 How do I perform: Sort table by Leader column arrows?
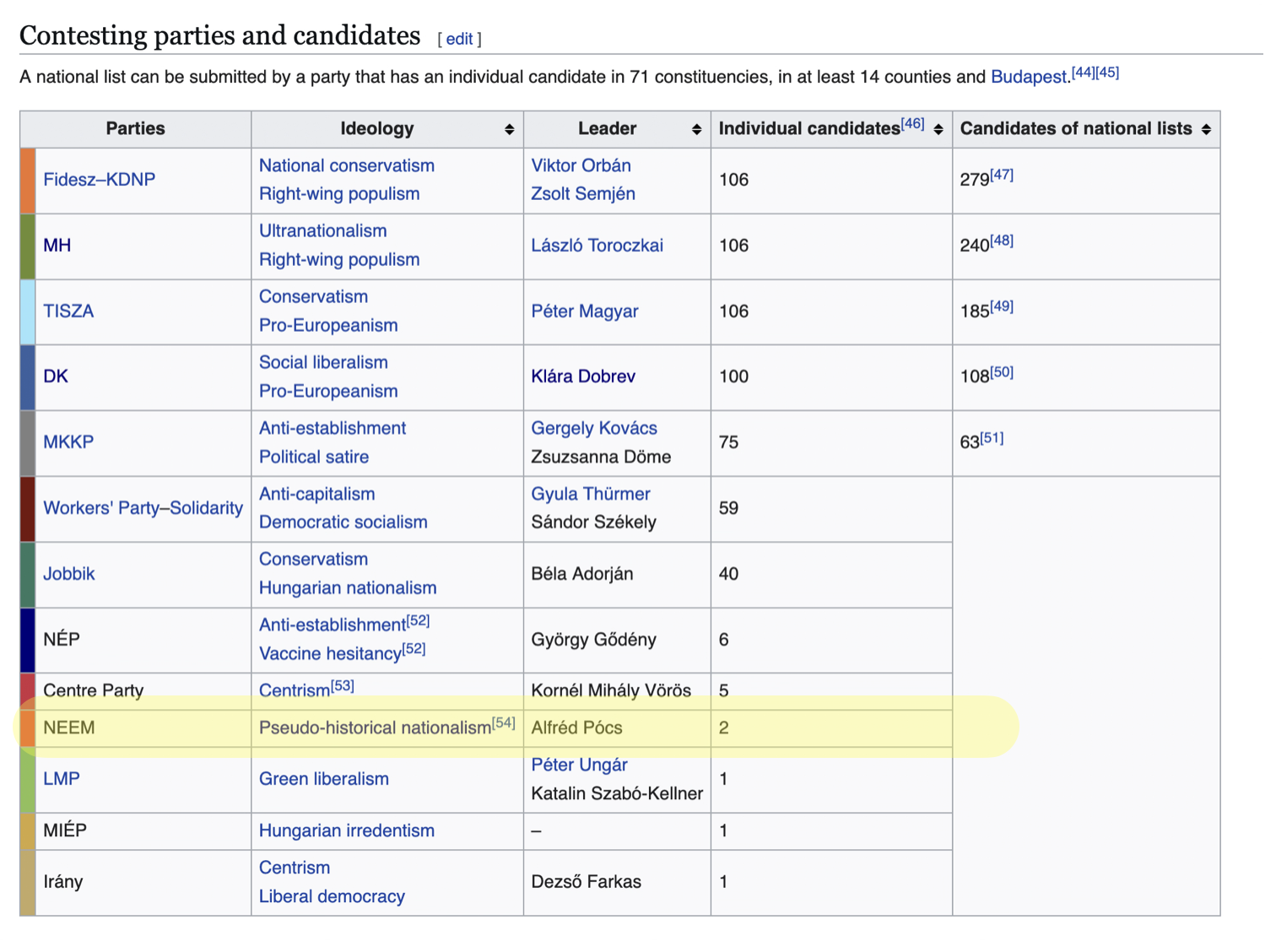click(x=696, y=129)
